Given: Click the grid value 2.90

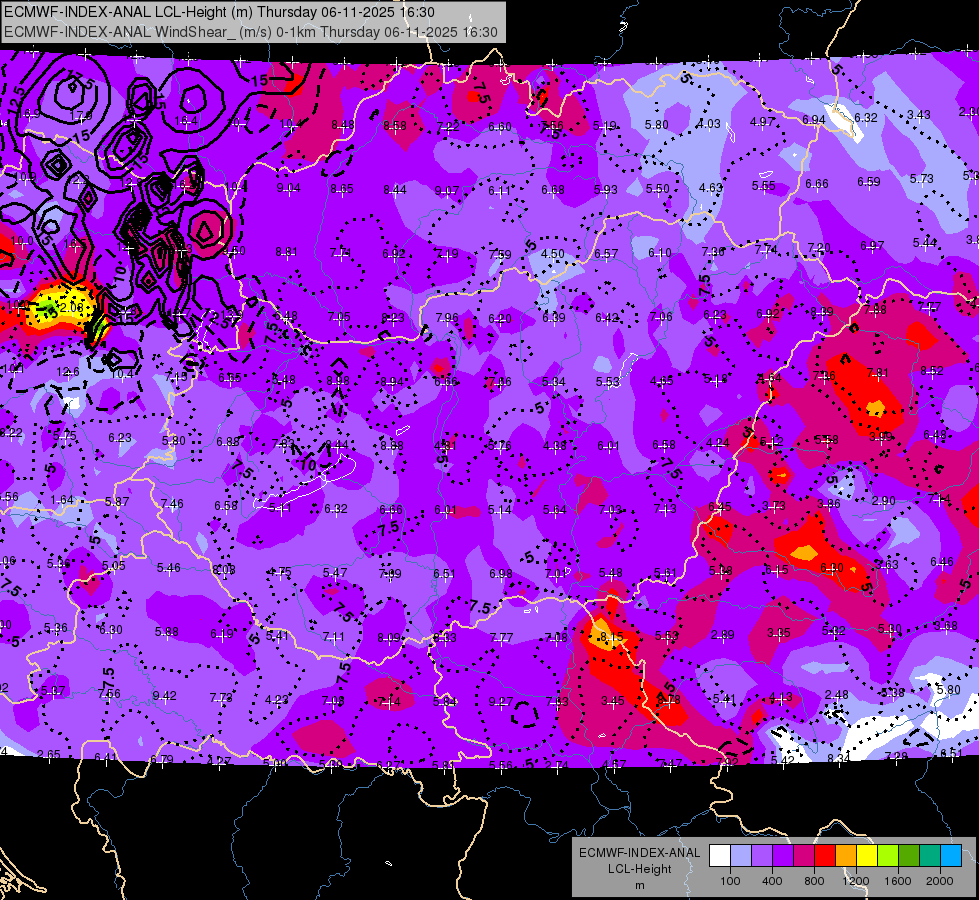Looking at the screenshot, I should [883, 501].
